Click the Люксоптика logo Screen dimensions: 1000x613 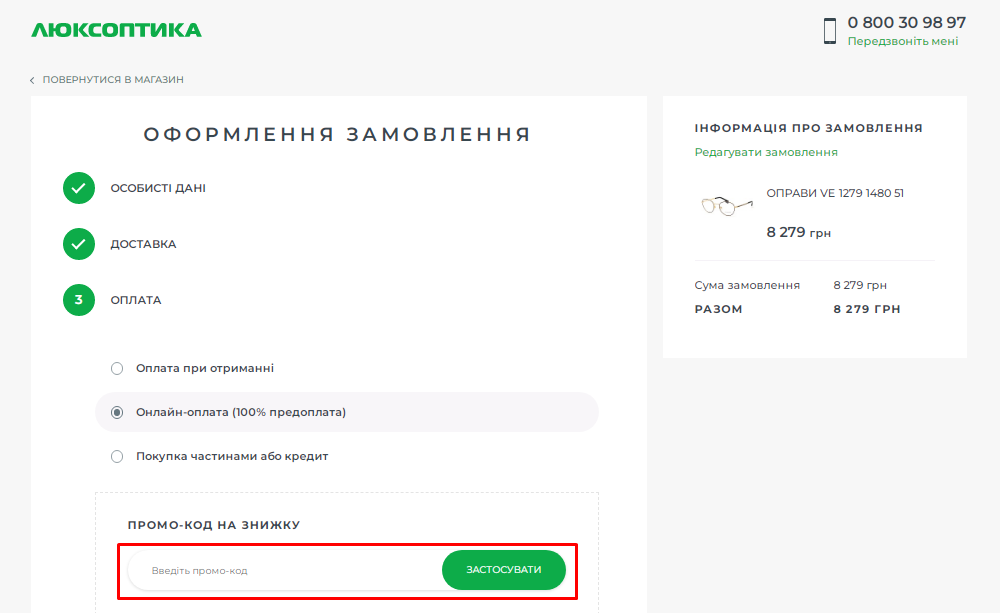115,29
